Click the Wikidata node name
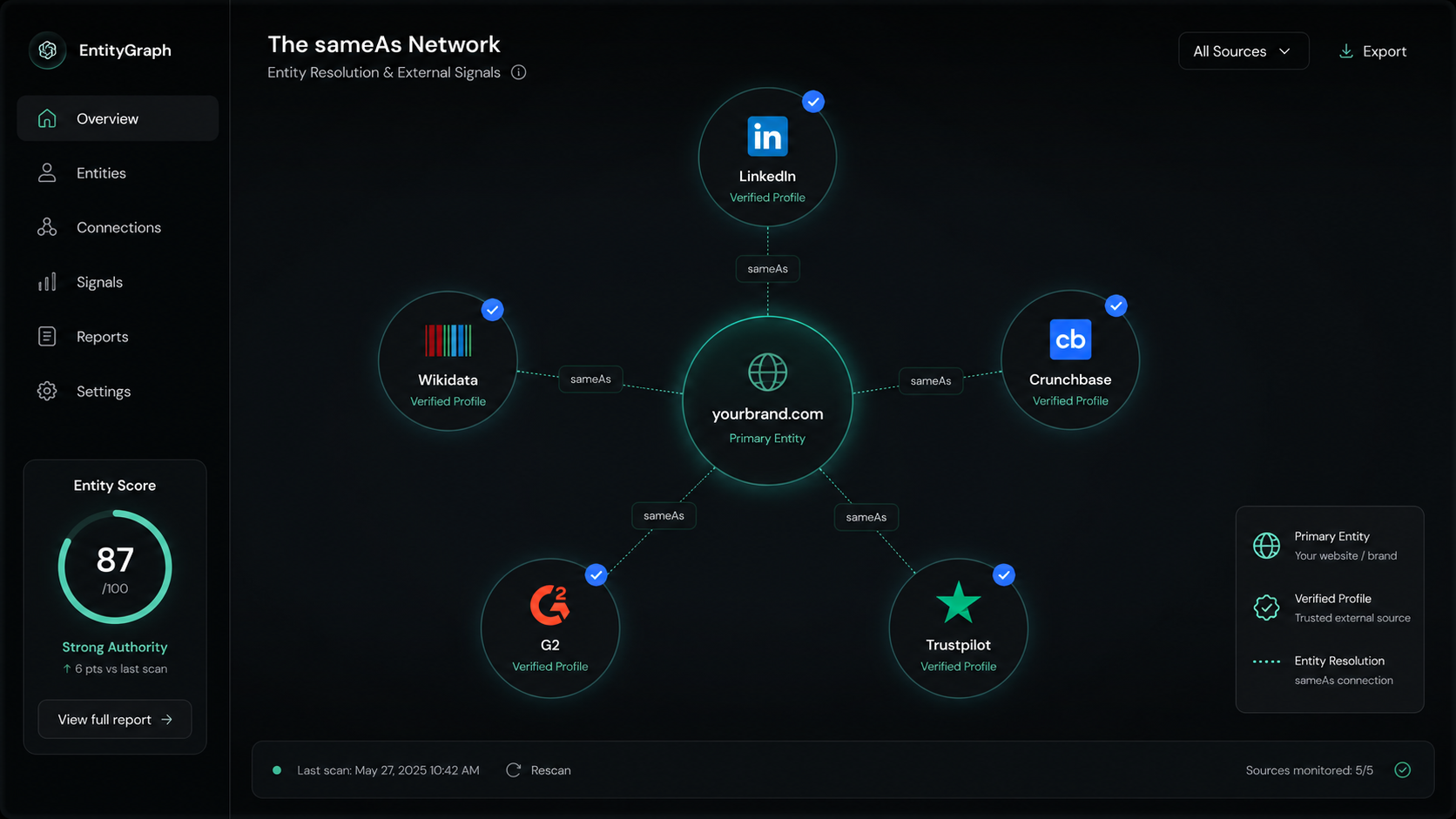The width and height of the screenshot is (1456, 819). [x=448, y=380]
